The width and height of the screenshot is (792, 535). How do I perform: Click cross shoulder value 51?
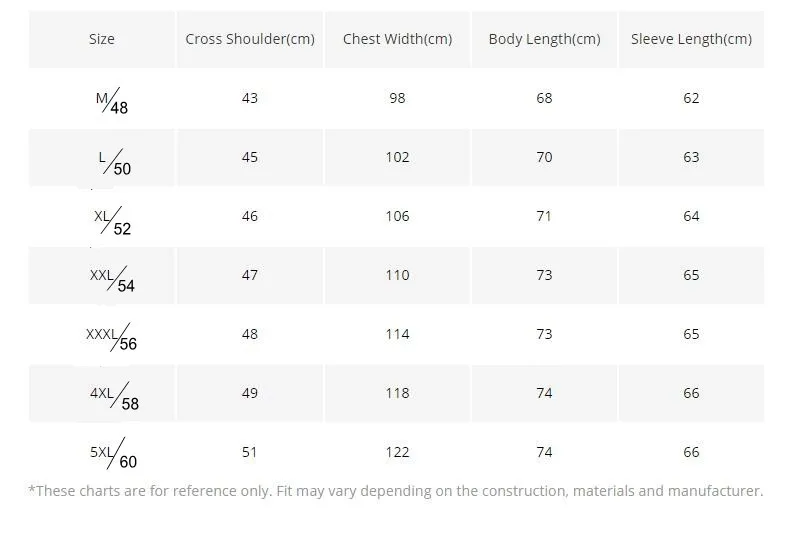250,452
